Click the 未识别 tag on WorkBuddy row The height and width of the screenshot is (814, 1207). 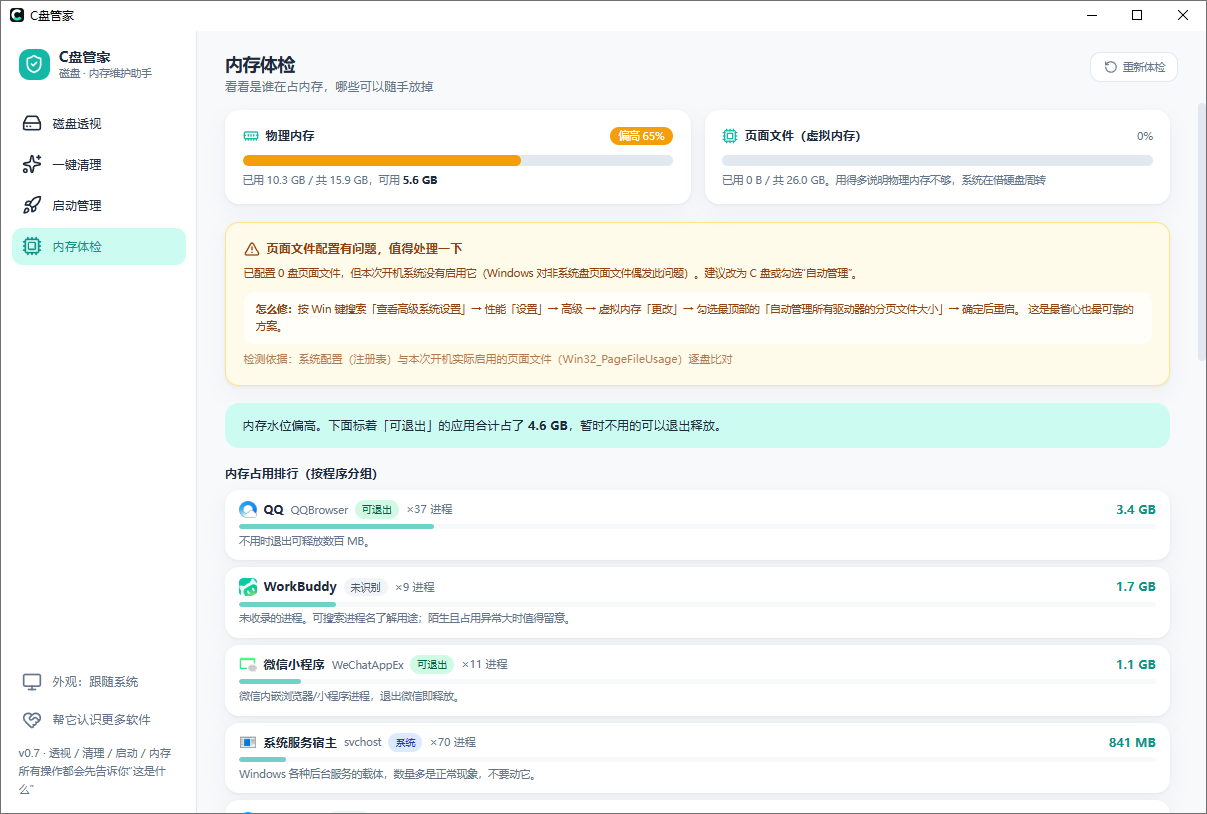[365, 587]
